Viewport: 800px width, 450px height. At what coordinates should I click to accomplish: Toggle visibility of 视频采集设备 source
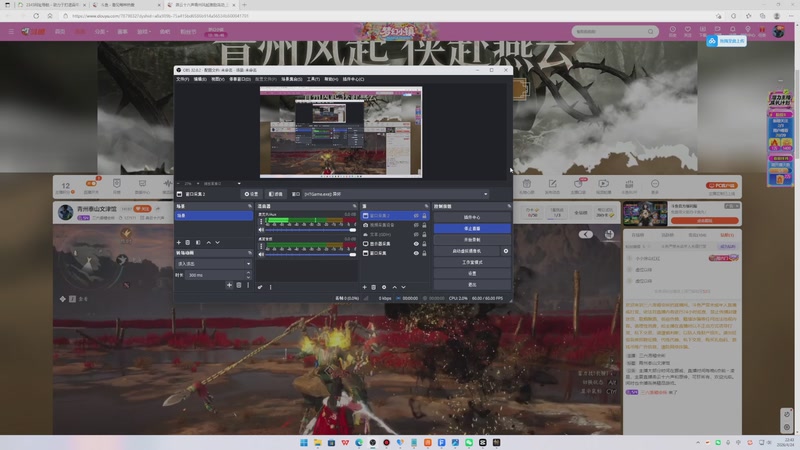pos(416,225)
